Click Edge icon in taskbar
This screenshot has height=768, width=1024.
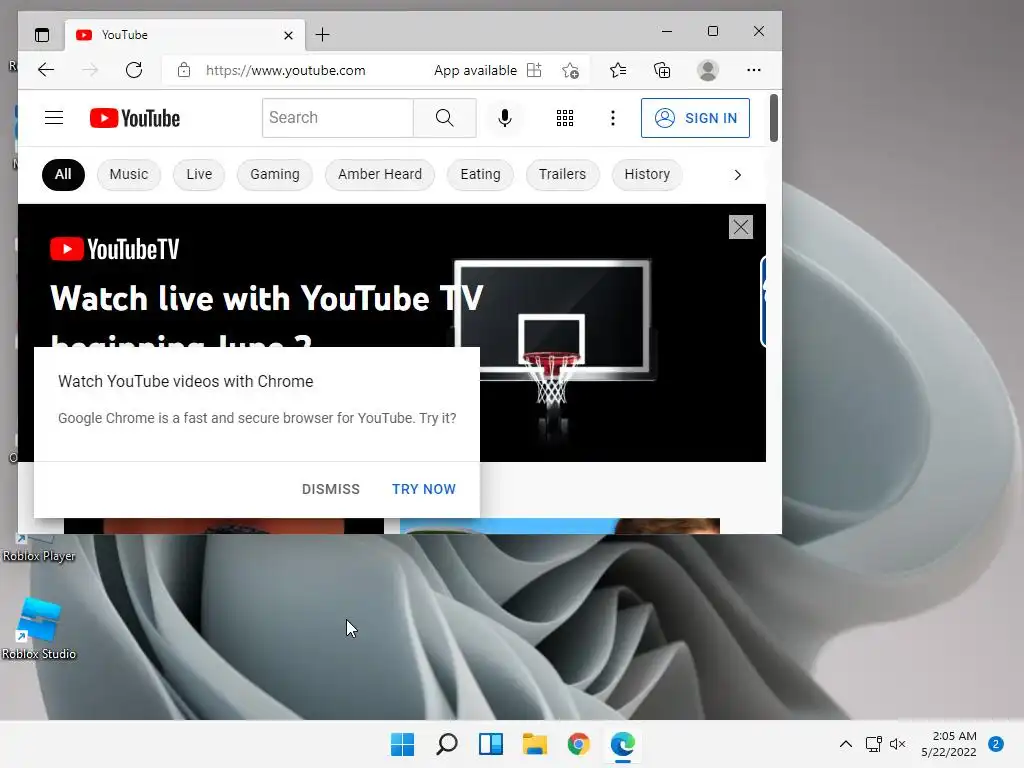(x=622, y=744)
